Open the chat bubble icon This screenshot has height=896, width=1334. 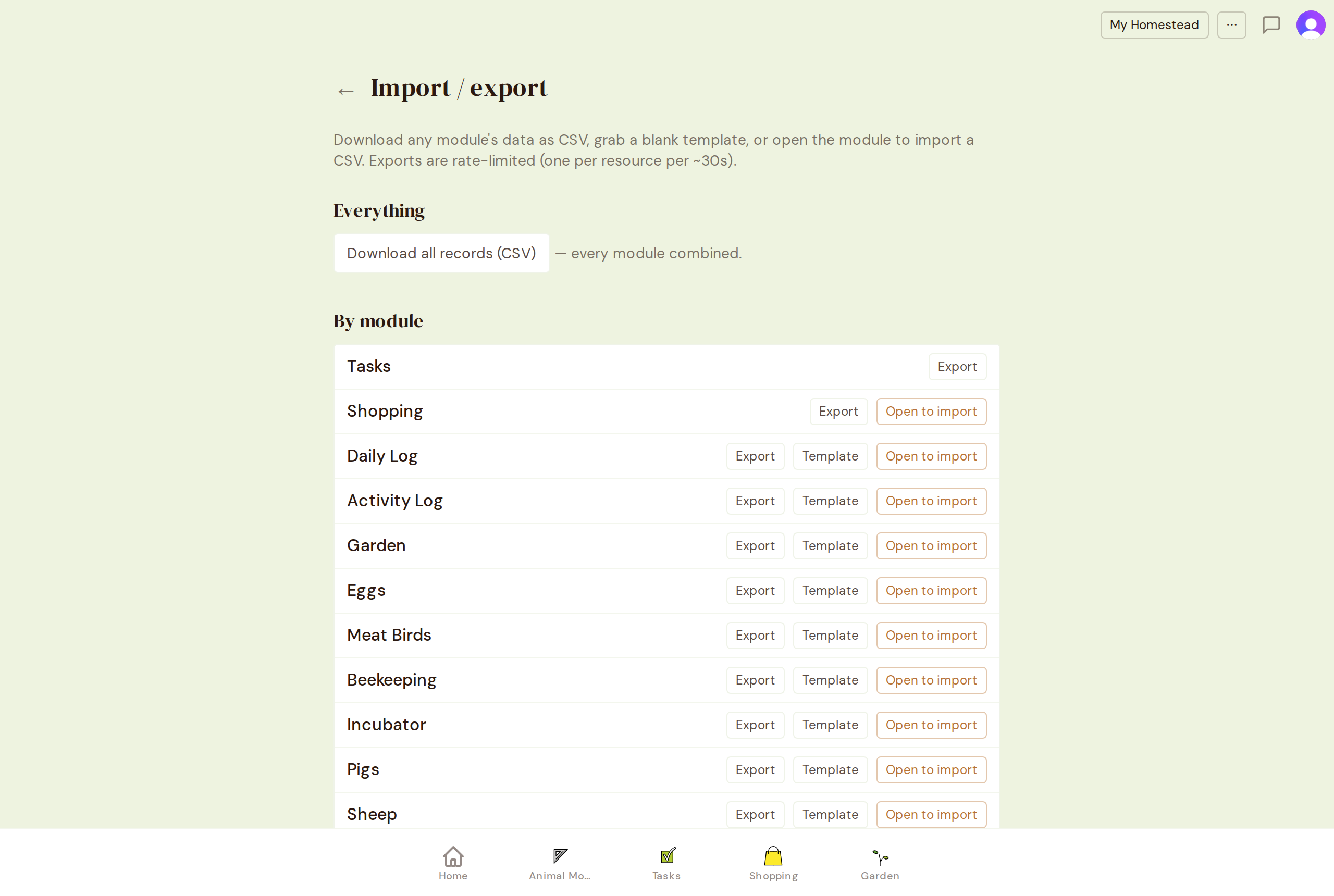(x=1271, y=25)
